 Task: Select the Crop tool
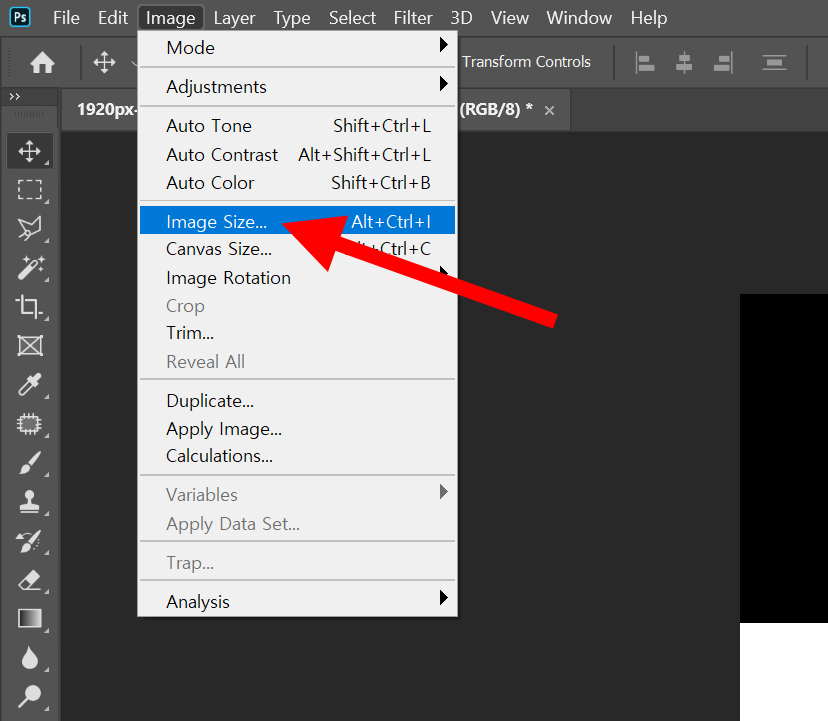pos(29,307)
